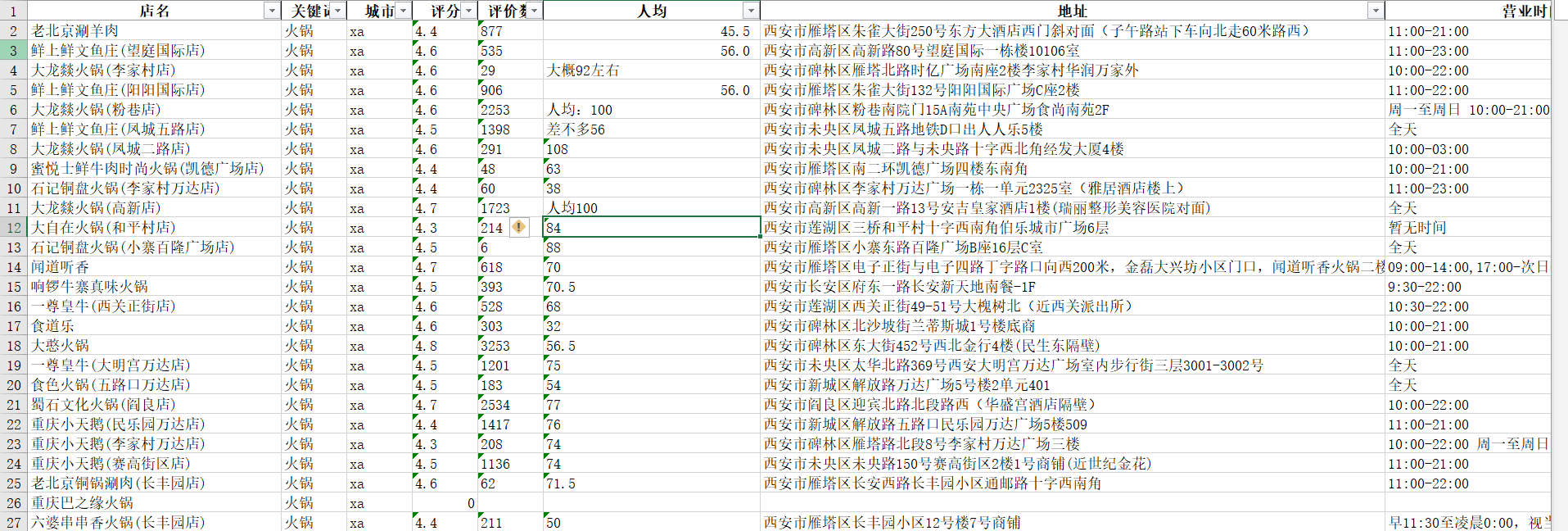Select the address cell for 西安市长安区府东一路长安新天地南餐-1F
1568x531 pixels.
pyautogui.click(x=1073, y=287)
